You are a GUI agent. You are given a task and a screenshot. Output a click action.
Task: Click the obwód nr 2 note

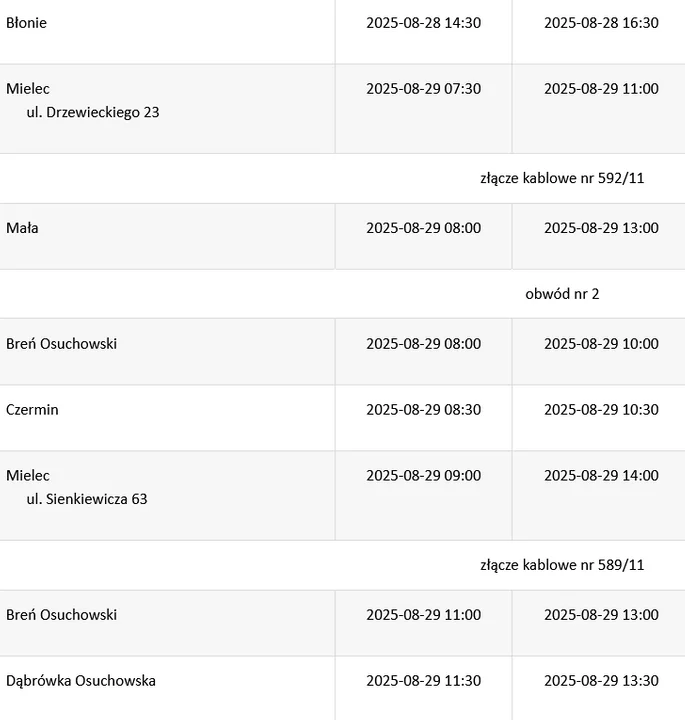(x=562, y=294)
